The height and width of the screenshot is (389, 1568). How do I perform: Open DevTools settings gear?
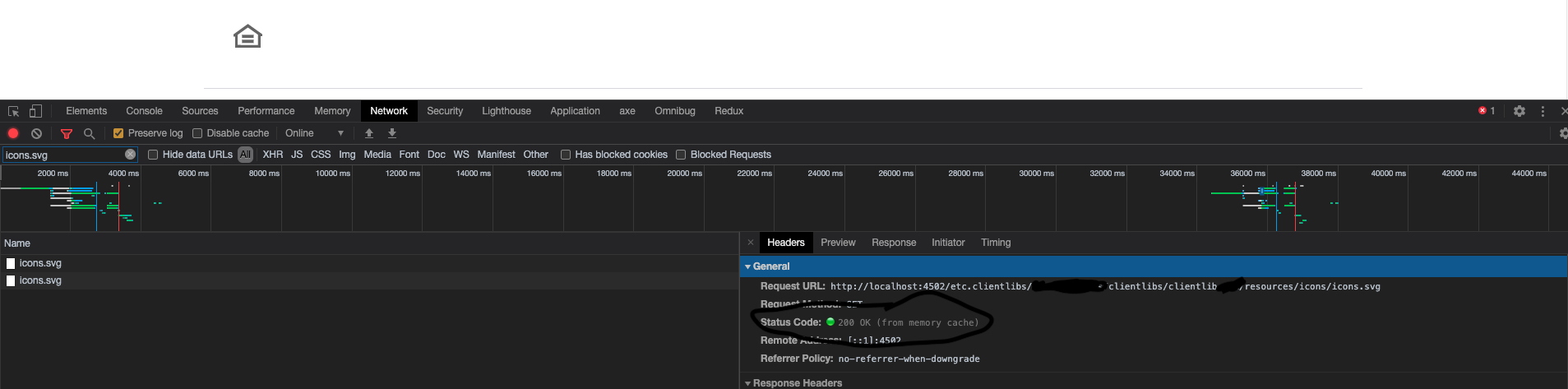click(1519, 111)
